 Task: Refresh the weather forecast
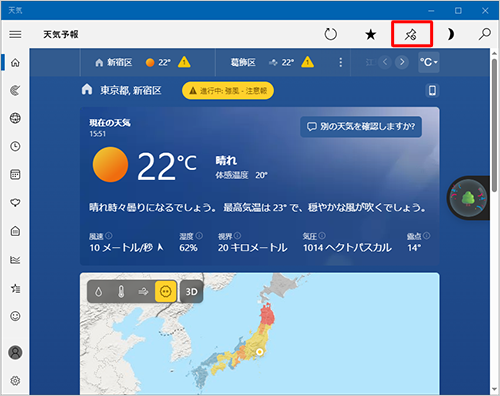coord(331,34)
